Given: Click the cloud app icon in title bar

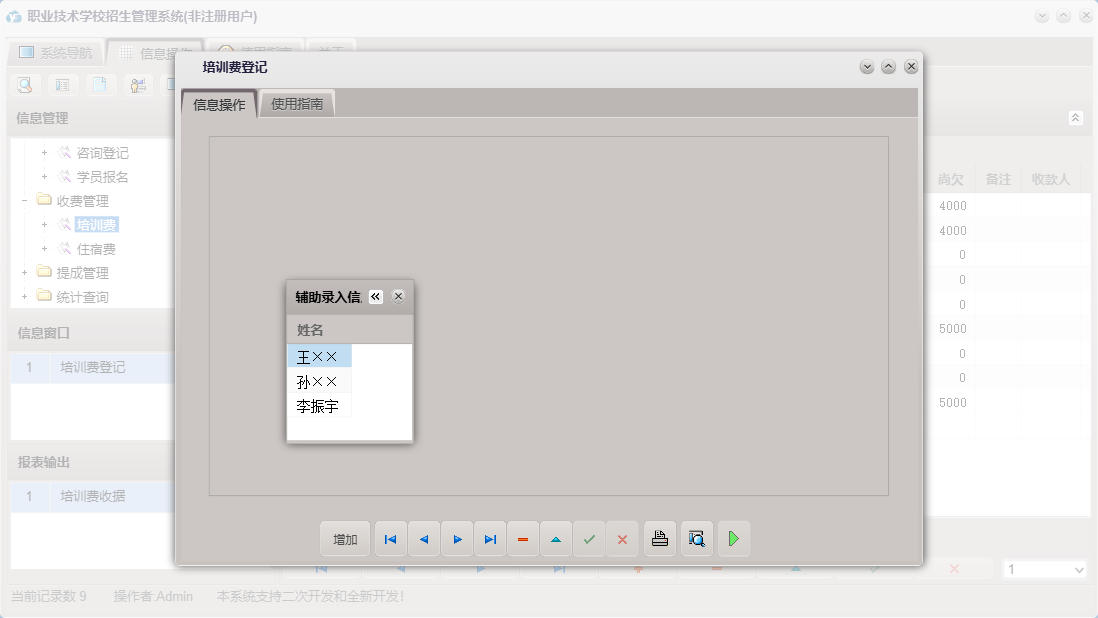Looking at the screenshot, I should coord(14,16).
